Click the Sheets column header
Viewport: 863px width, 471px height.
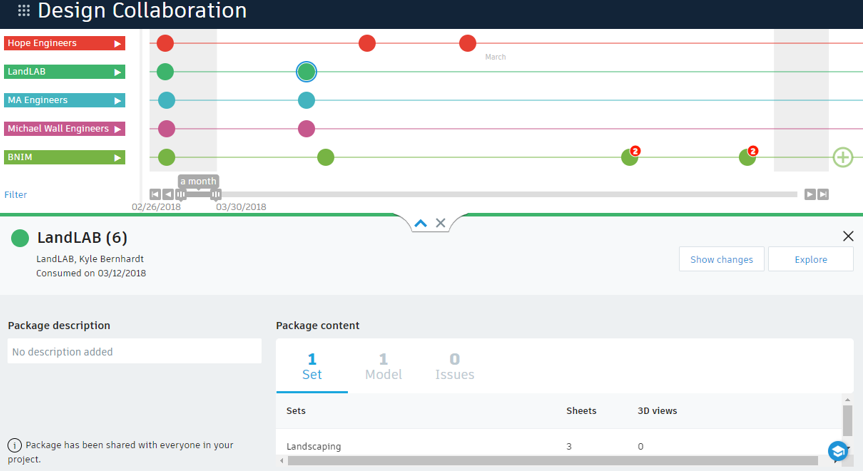pyautogui.click(x=581, y=411)
